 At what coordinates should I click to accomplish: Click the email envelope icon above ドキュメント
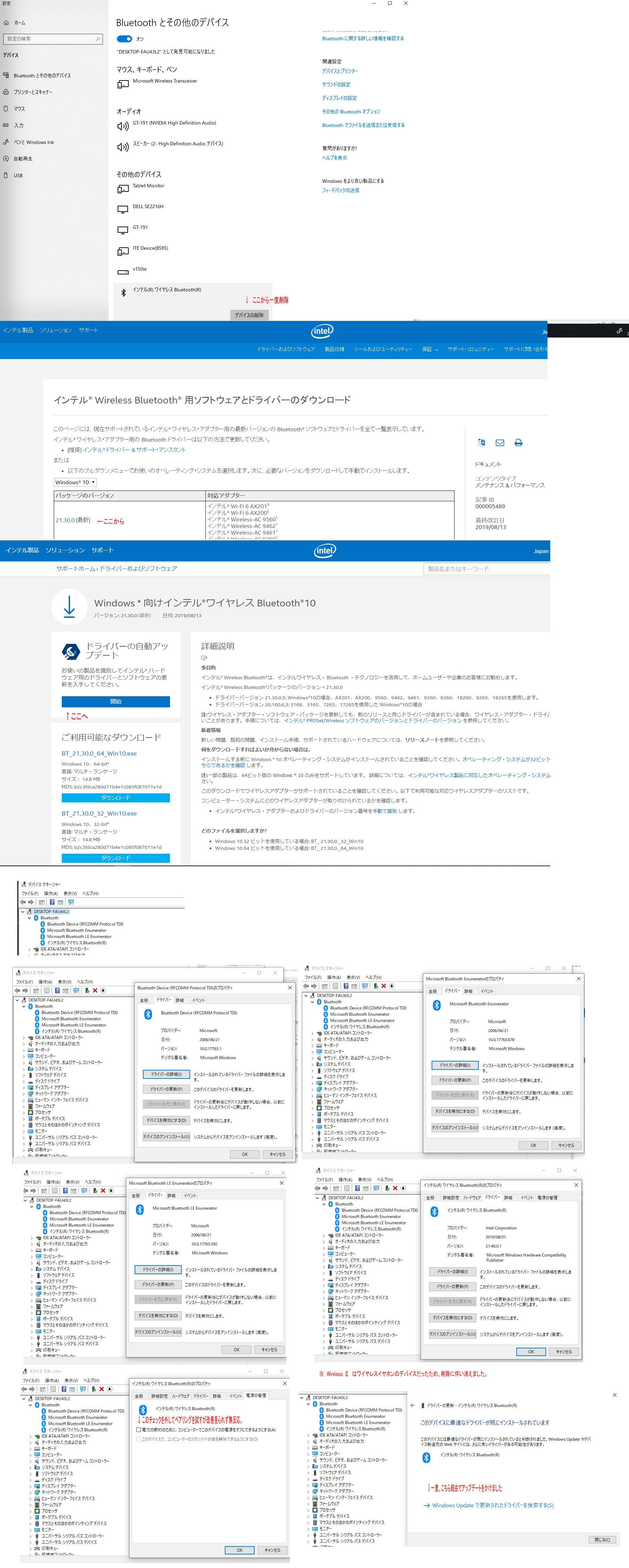tap(500, 443)
